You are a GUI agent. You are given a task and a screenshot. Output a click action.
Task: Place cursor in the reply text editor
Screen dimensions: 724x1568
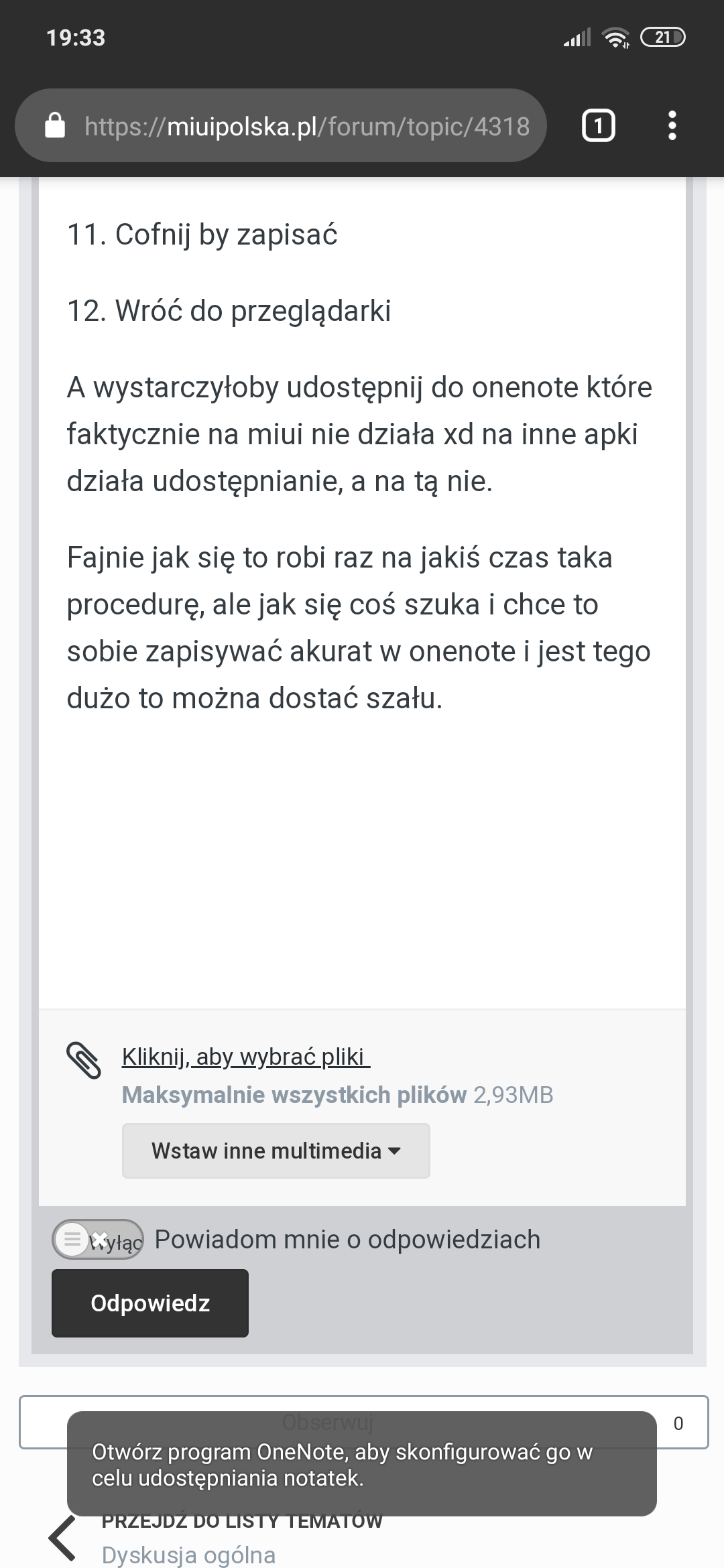[362, 838]
